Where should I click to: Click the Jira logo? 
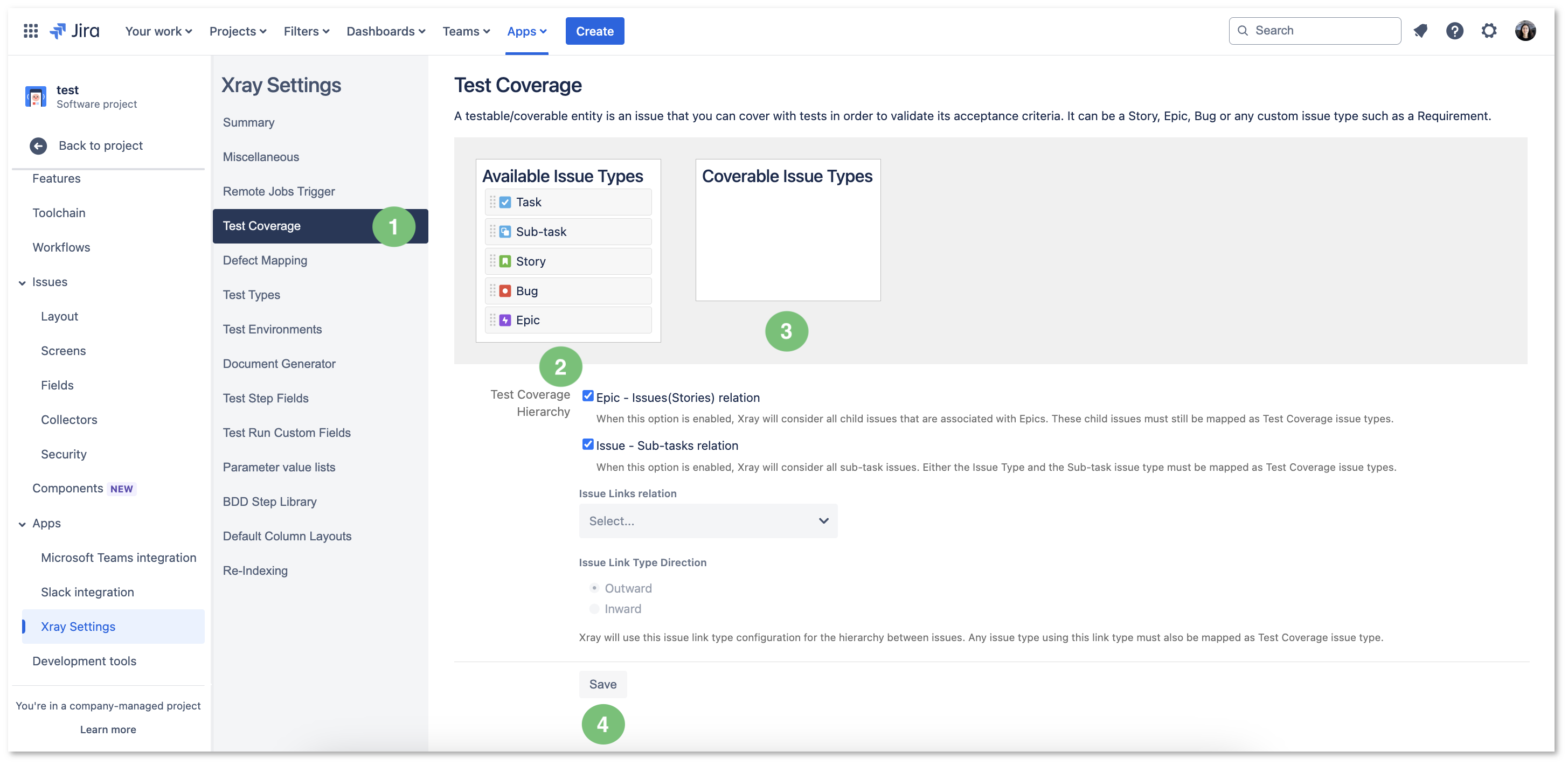click(x=74, y=31)
